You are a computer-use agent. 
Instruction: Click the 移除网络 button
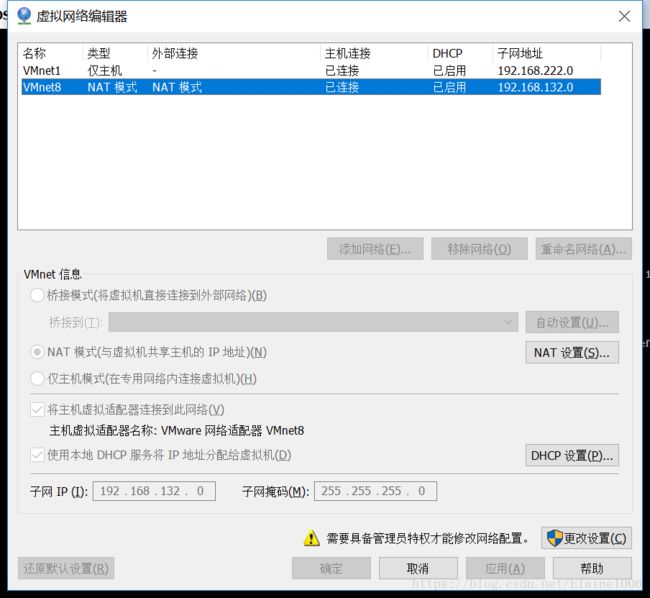click(x=479, y=249)
